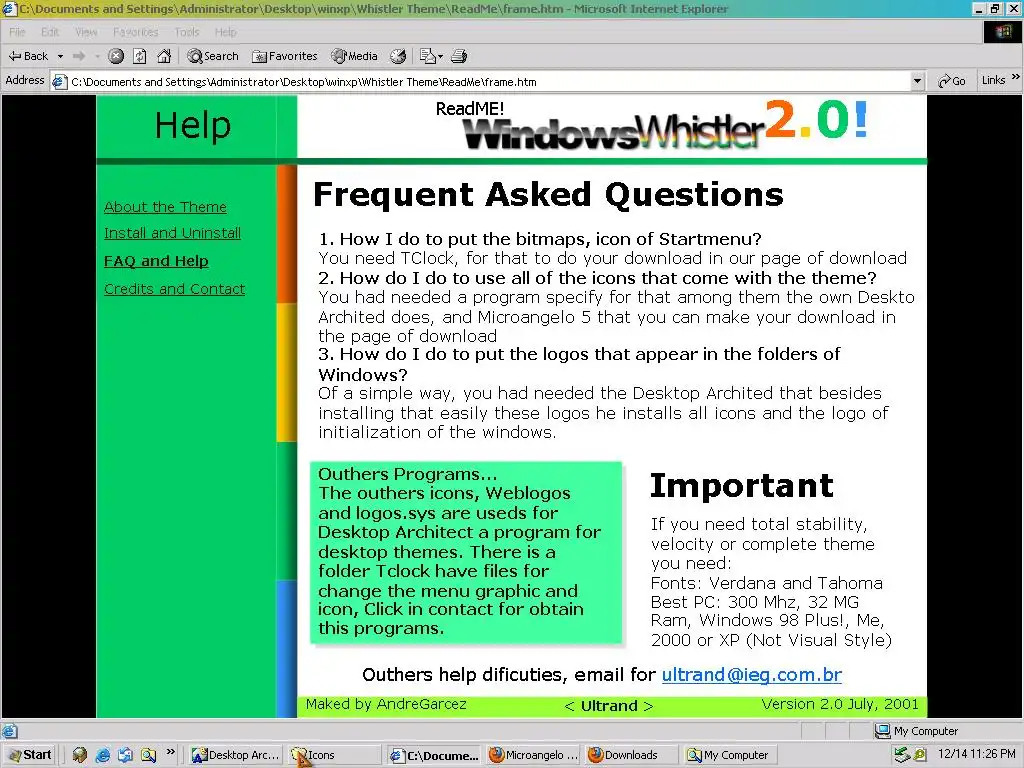Image resolution: width=1024 pixels, height=768 pixels.
Task: Switch to Microangelo taskbar window
Action: pos(533,755)
